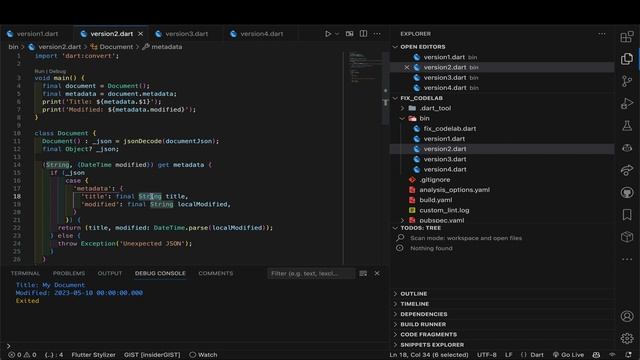
Task: Click errors and warnings count in status bar
Action: pos(22,355)
